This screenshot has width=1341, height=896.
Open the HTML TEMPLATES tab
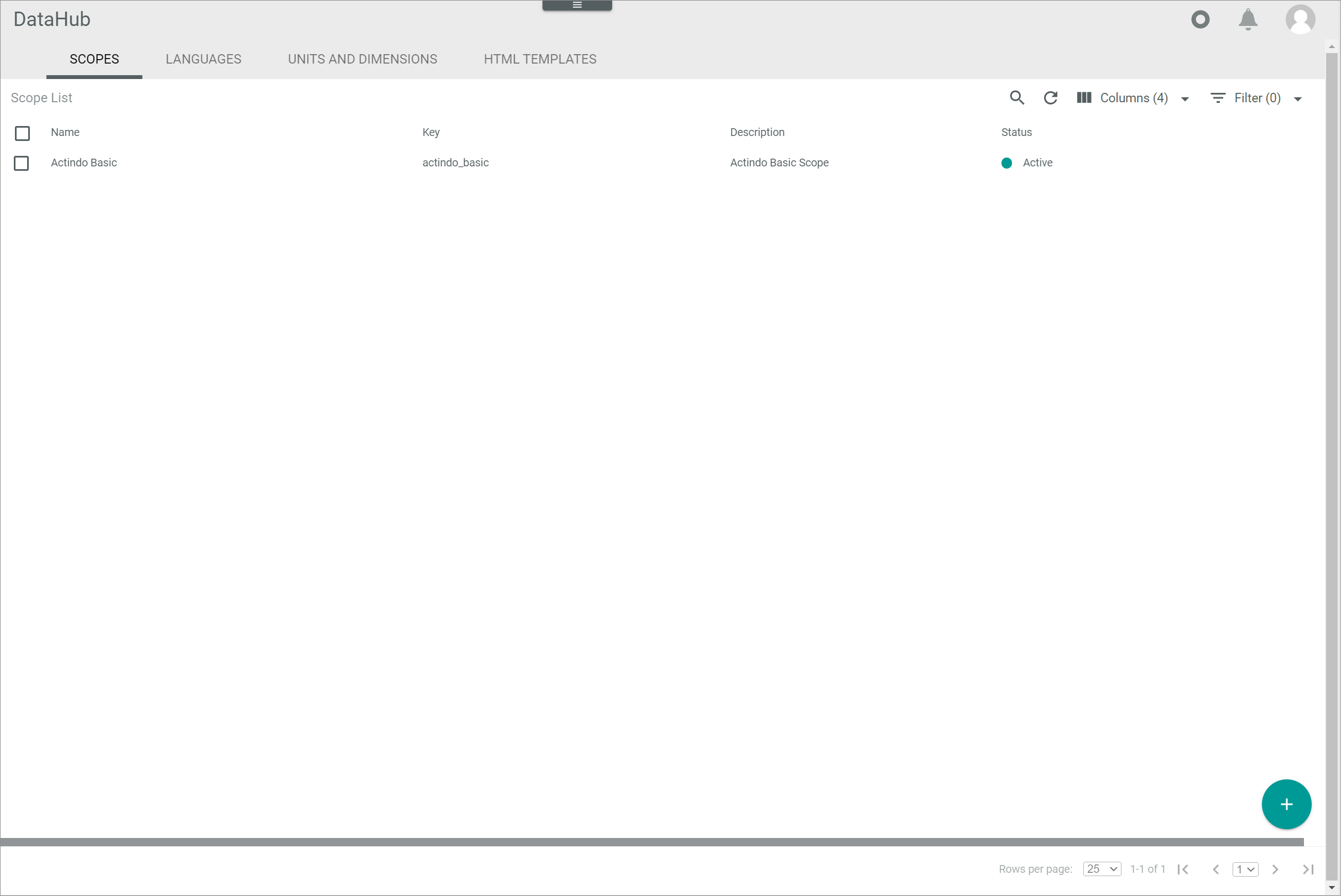pyautogui.click(x=540, y=59)
